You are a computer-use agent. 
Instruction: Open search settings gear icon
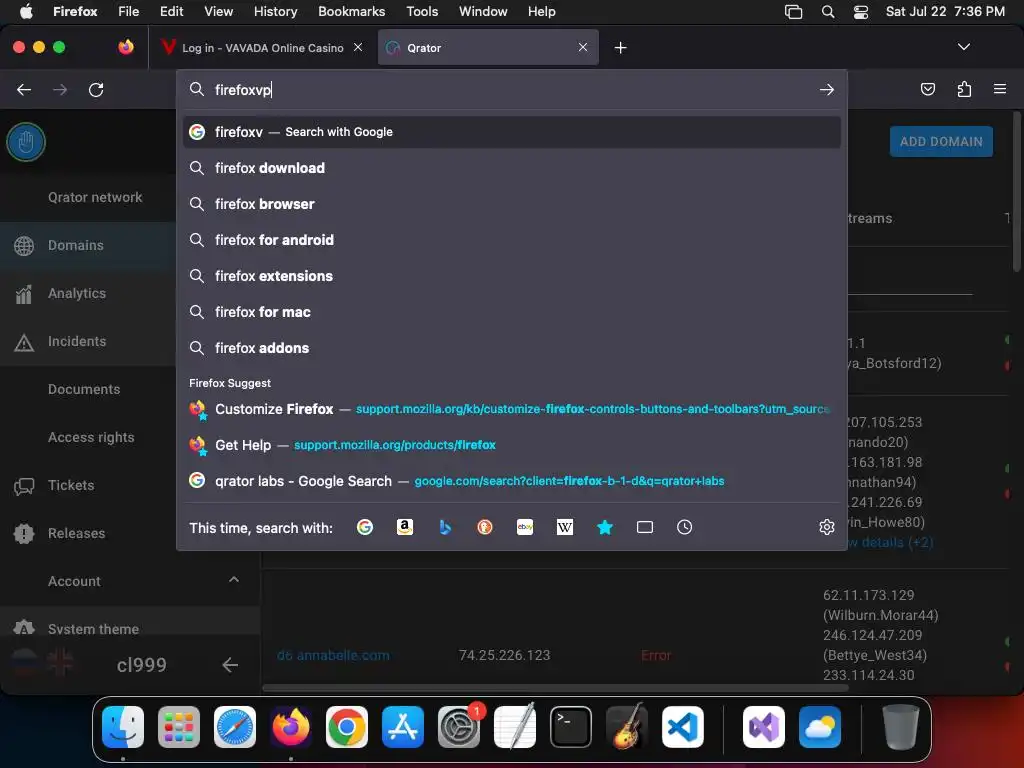pos(827,527)
